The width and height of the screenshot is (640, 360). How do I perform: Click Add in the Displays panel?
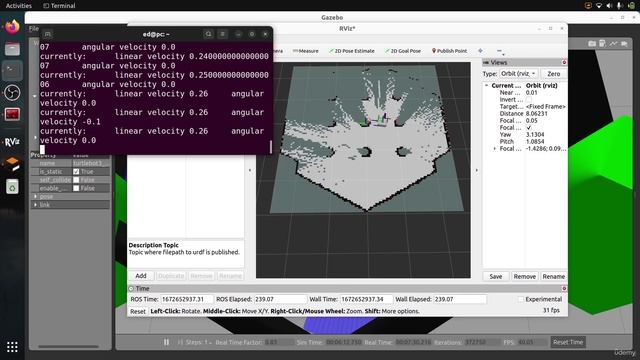click(141, 276)
